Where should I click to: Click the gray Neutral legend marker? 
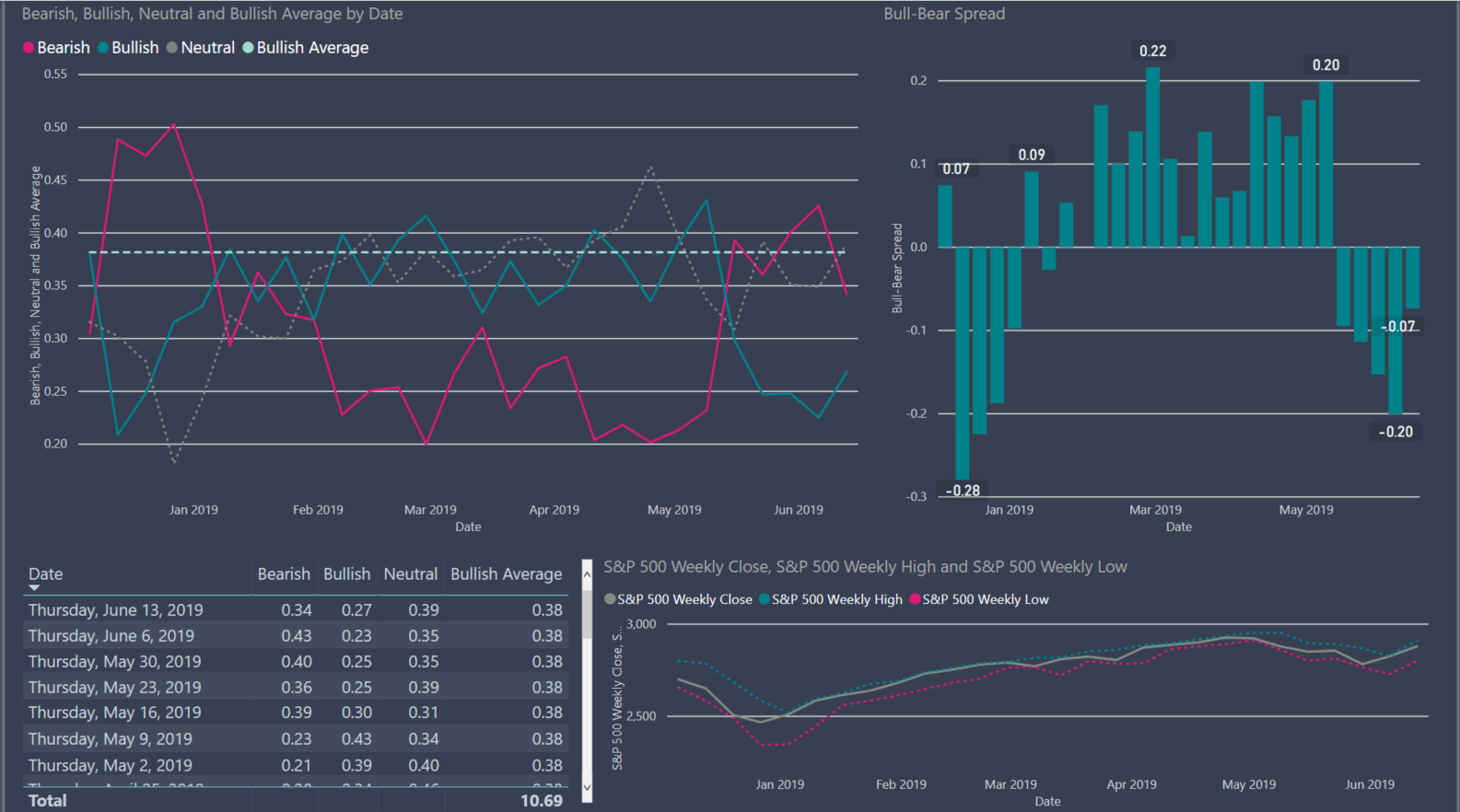pos(172,48)
